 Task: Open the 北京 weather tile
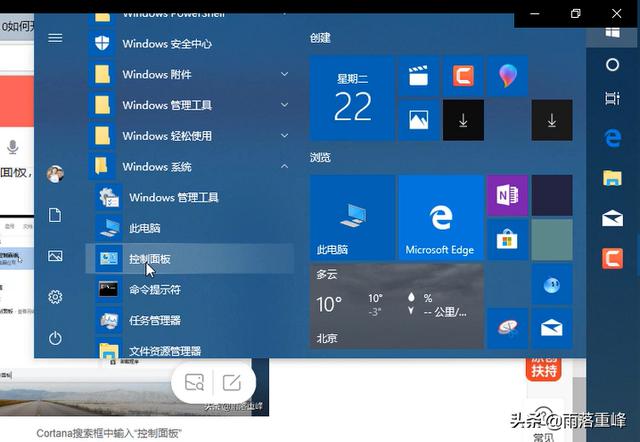point(397,306)
